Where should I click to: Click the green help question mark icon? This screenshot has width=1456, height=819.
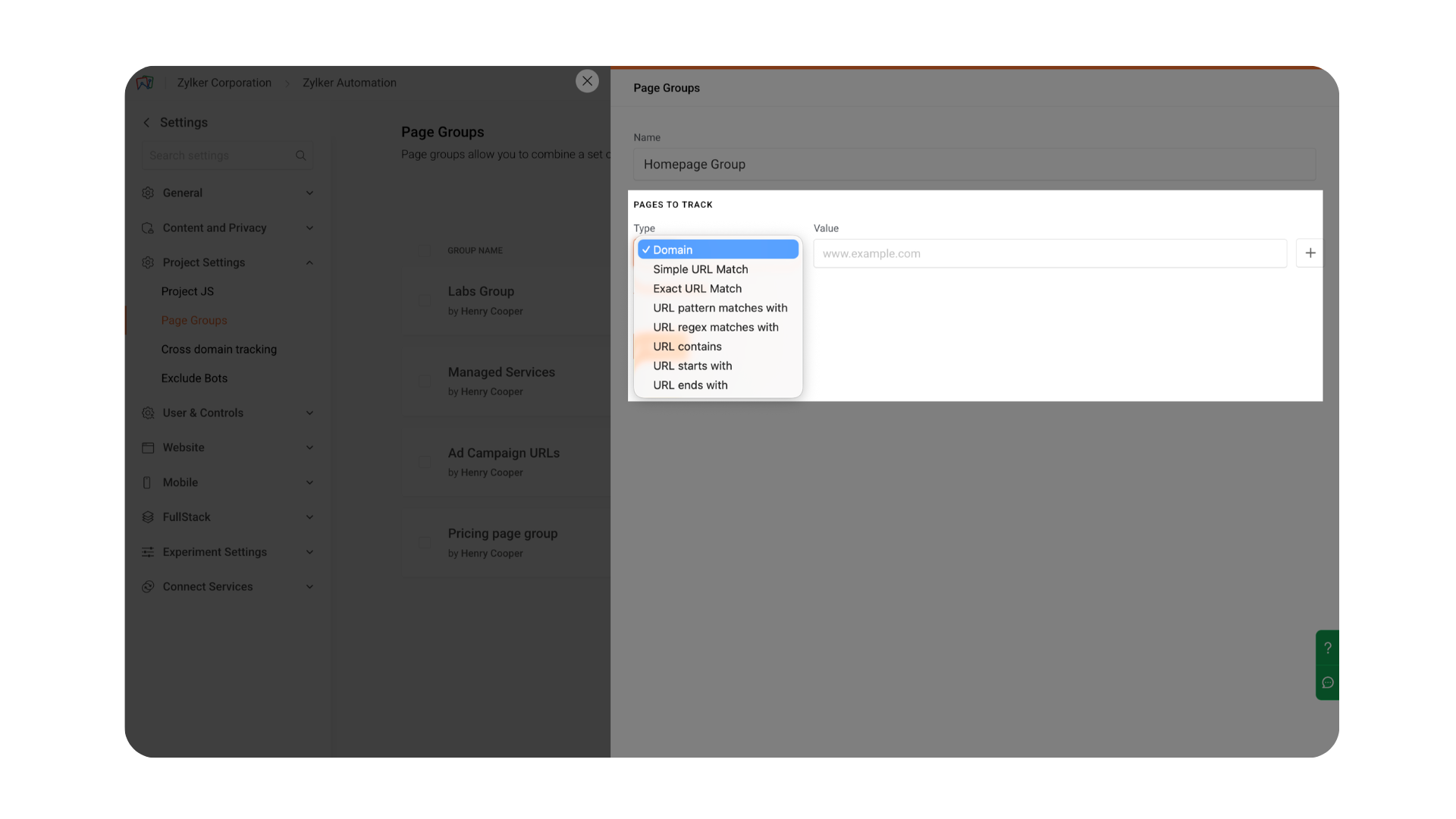(1327, 648)
